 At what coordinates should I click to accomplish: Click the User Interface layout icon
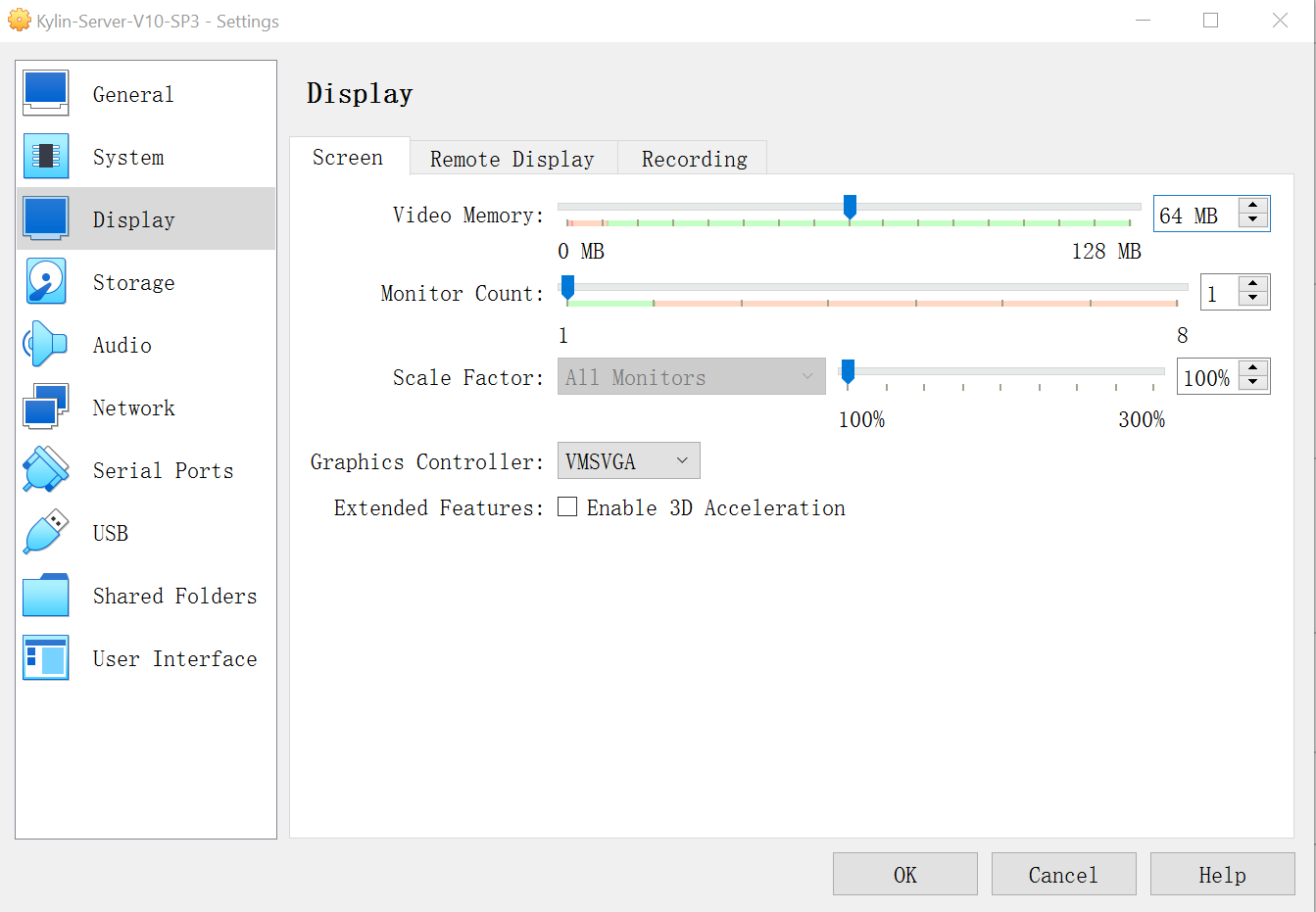(x=46, y=657)
